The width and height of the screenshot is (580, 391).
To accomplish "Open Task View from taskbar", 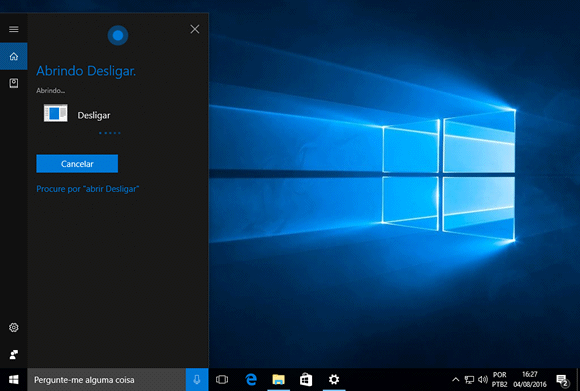I will click(x=222, y=380).
